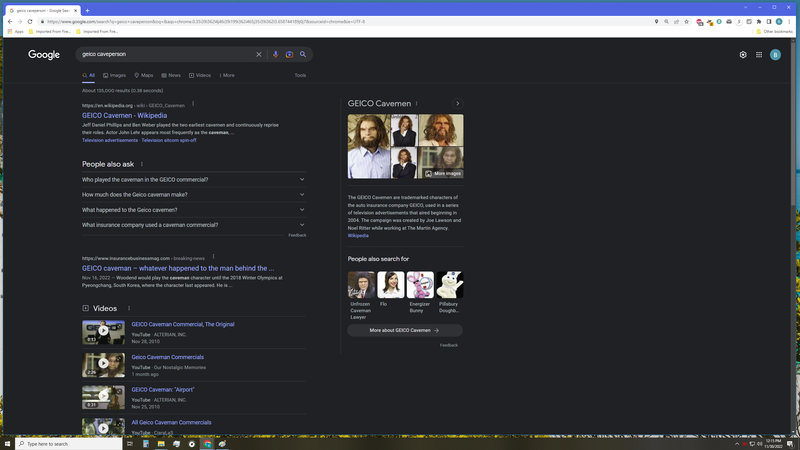Screen dimensions: 800x450
Task: Open 'Geico Caveman Commercials' video link
Action: click(167, 357)
